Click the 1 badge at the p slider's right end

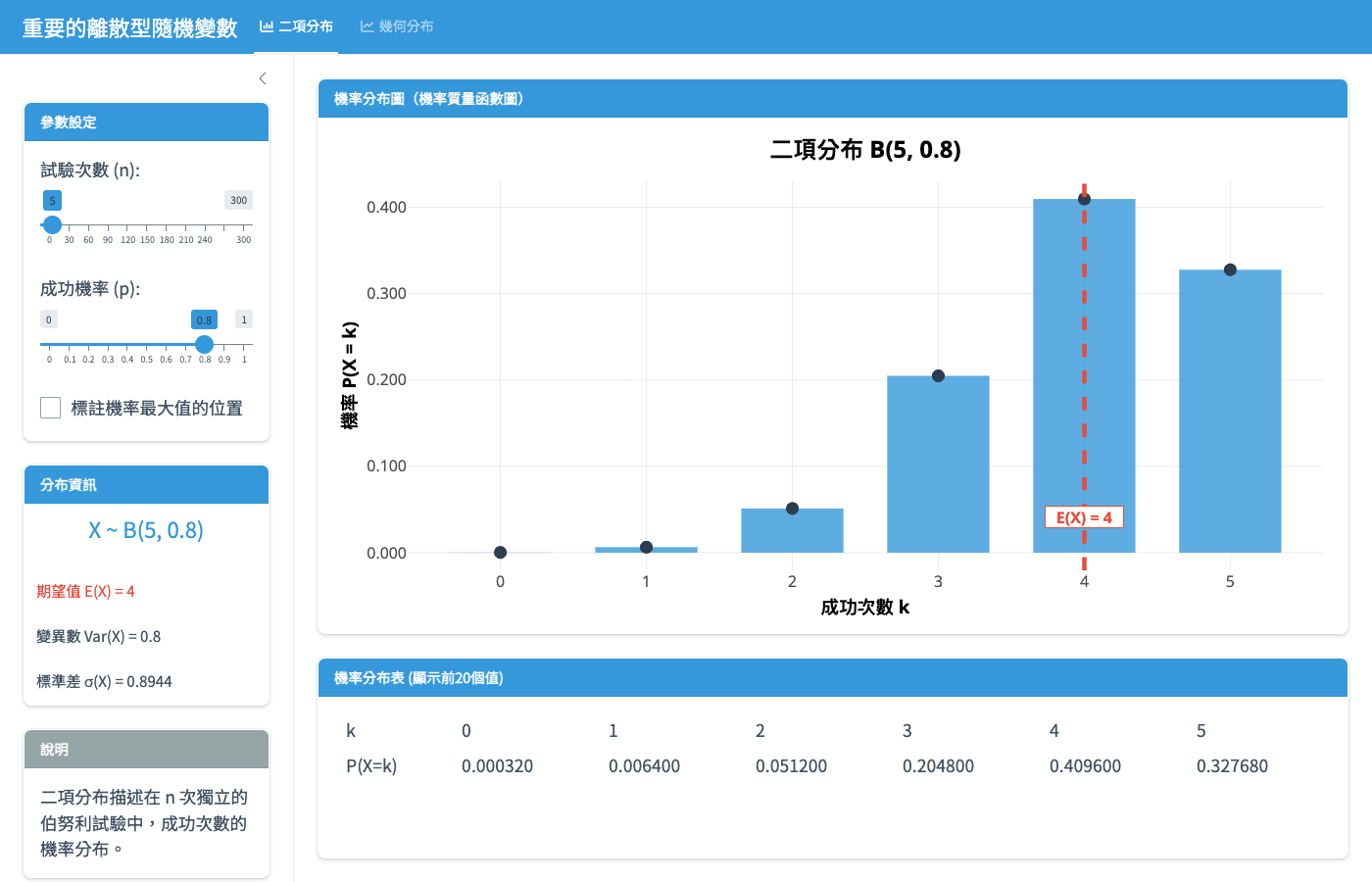point(242,318)
